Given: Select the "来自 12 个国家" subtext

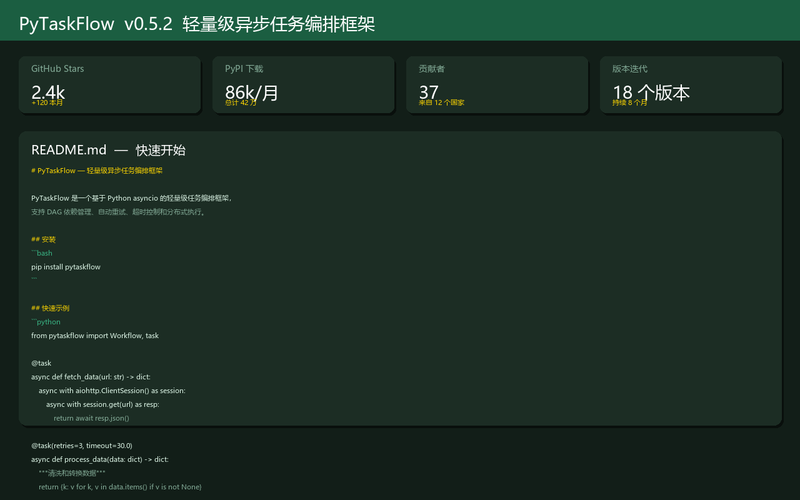Looking at the screenshot, I should (x=441, y=103).
